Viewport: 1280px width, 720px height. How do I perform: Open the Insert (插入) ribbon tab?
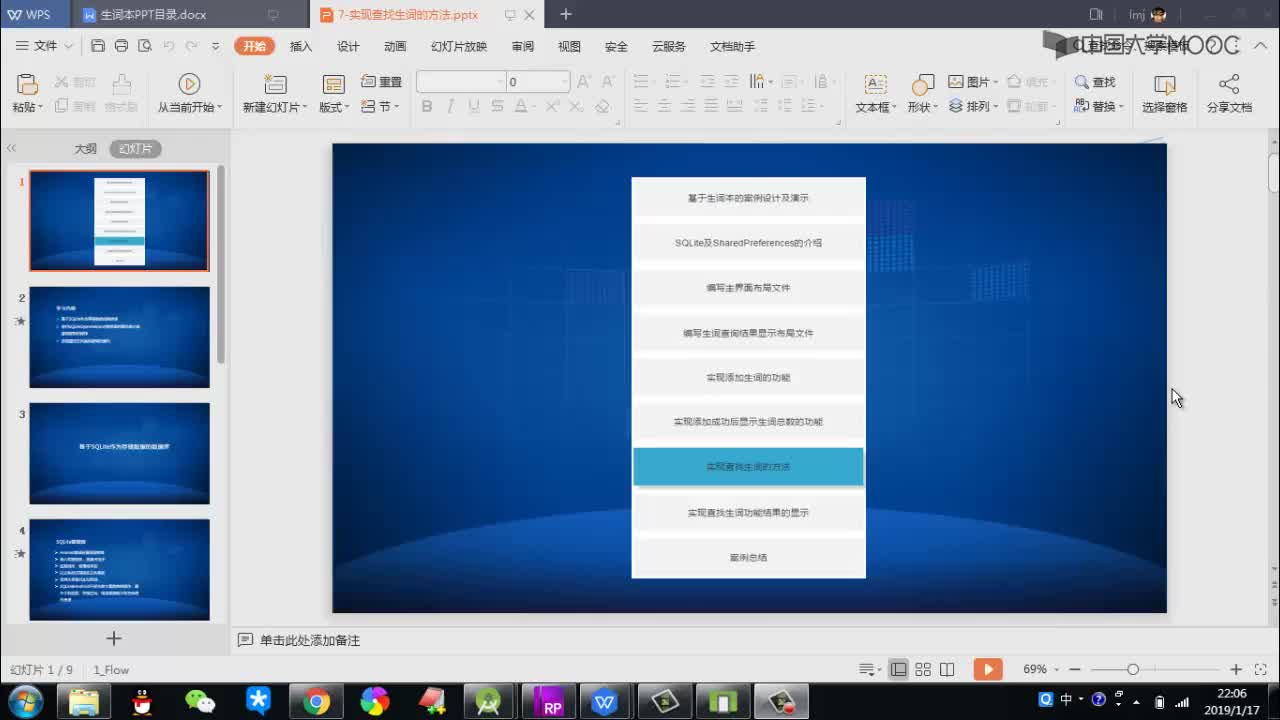(x=300, y=46)
